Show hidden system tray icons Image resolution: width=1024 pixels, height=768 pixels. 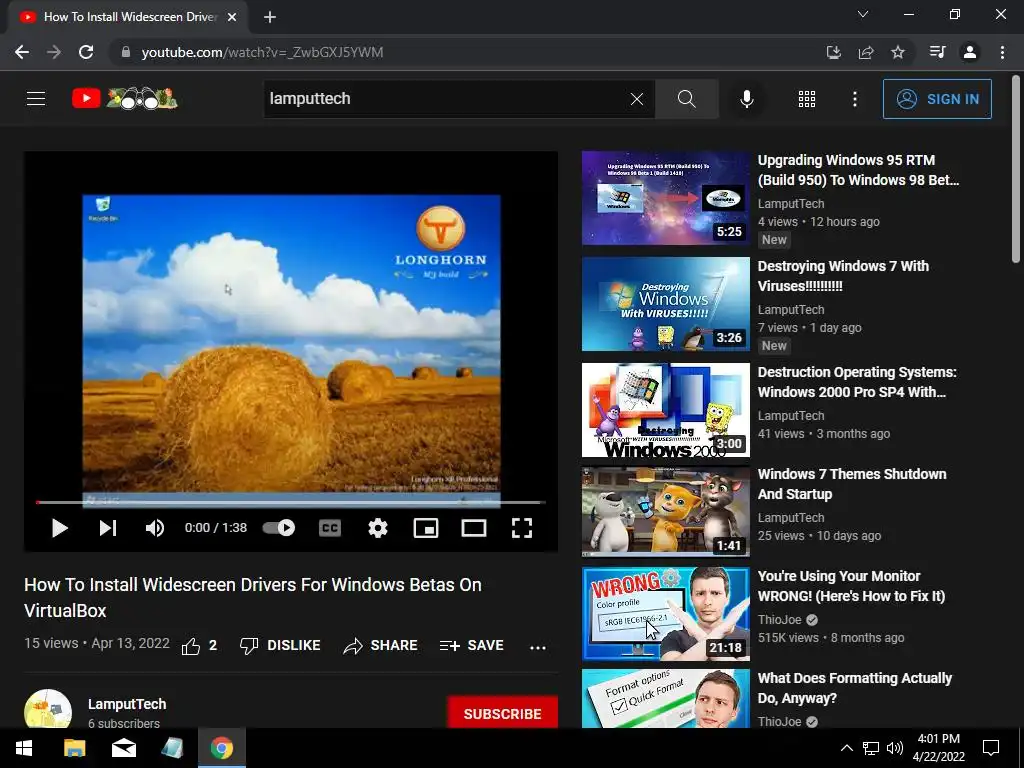[846, 748]
